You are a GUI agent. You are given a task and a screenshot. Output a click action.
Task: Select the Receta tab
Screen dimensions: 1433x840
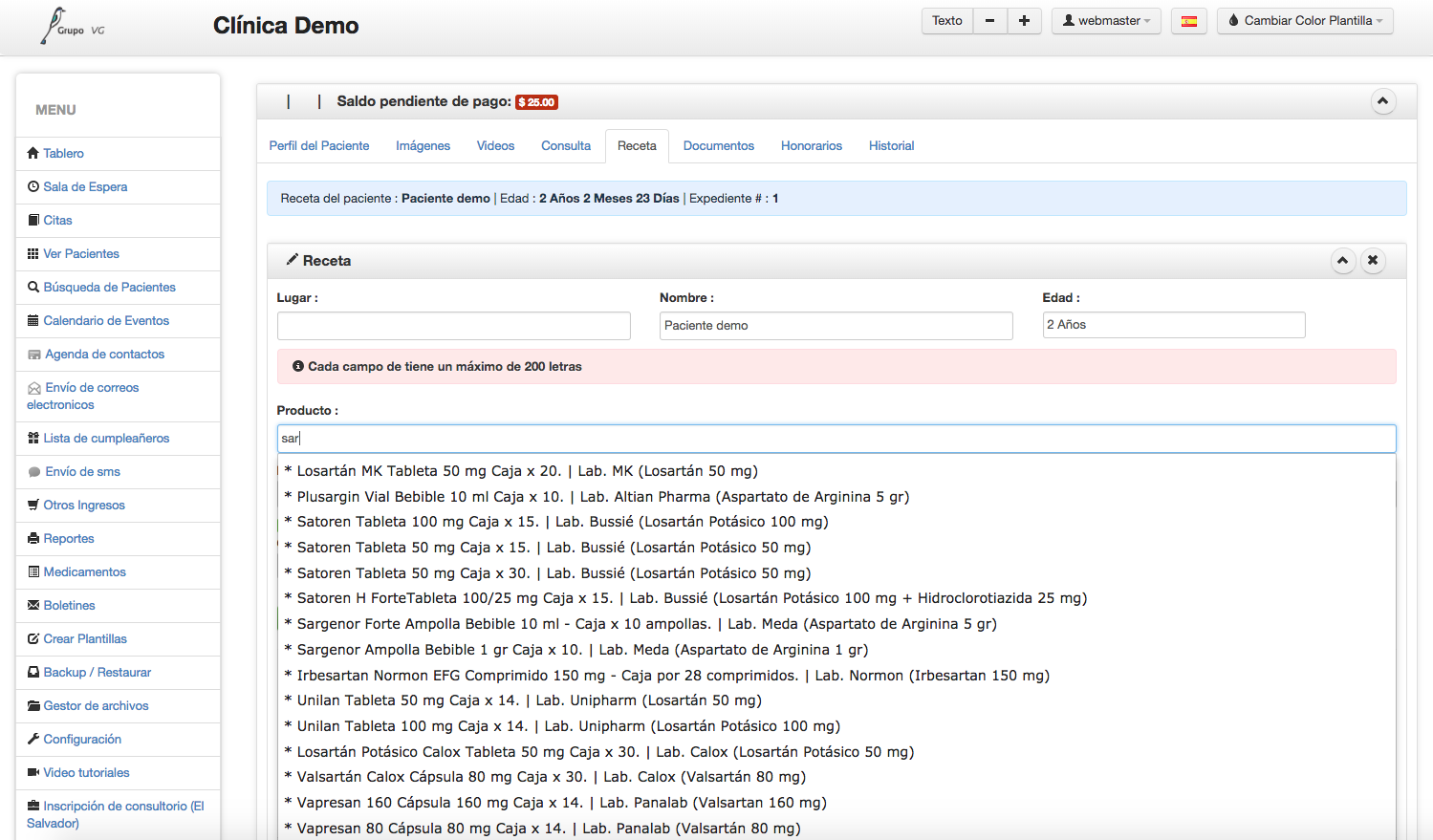(637, 146)
